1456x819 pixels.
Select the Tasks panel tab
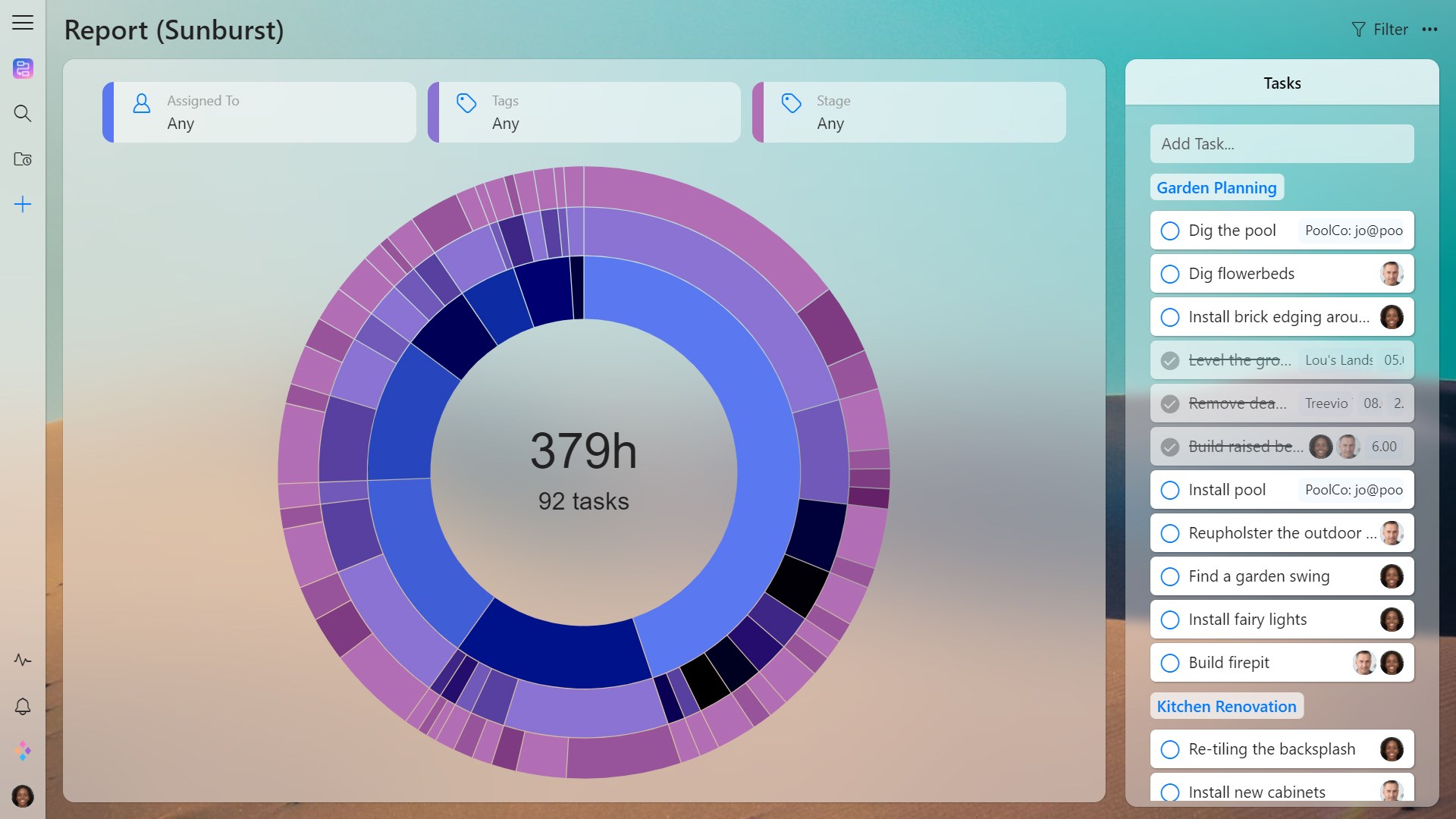click(1282, 83)
